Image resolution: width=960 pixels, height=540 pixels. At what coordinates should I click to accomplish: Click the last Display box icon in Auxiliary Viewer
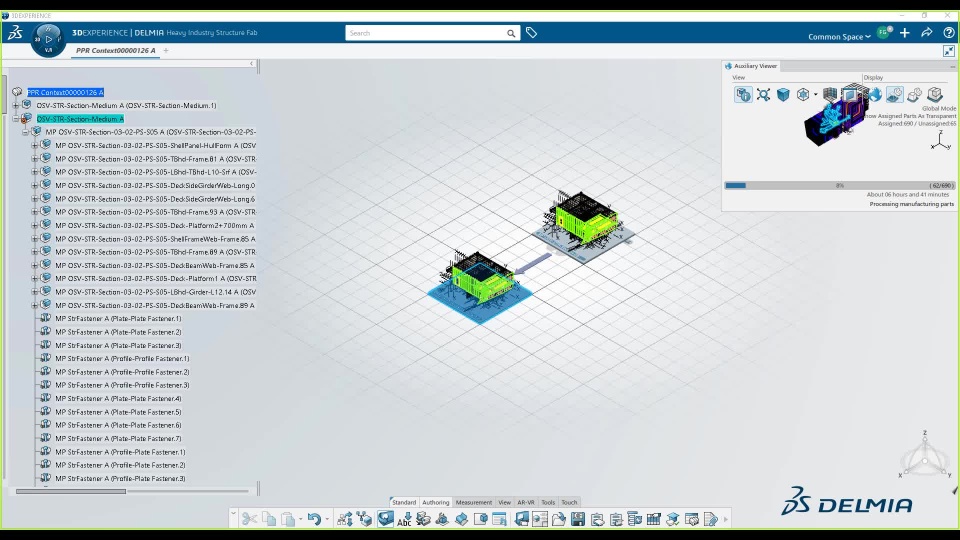tap(935, 94)
